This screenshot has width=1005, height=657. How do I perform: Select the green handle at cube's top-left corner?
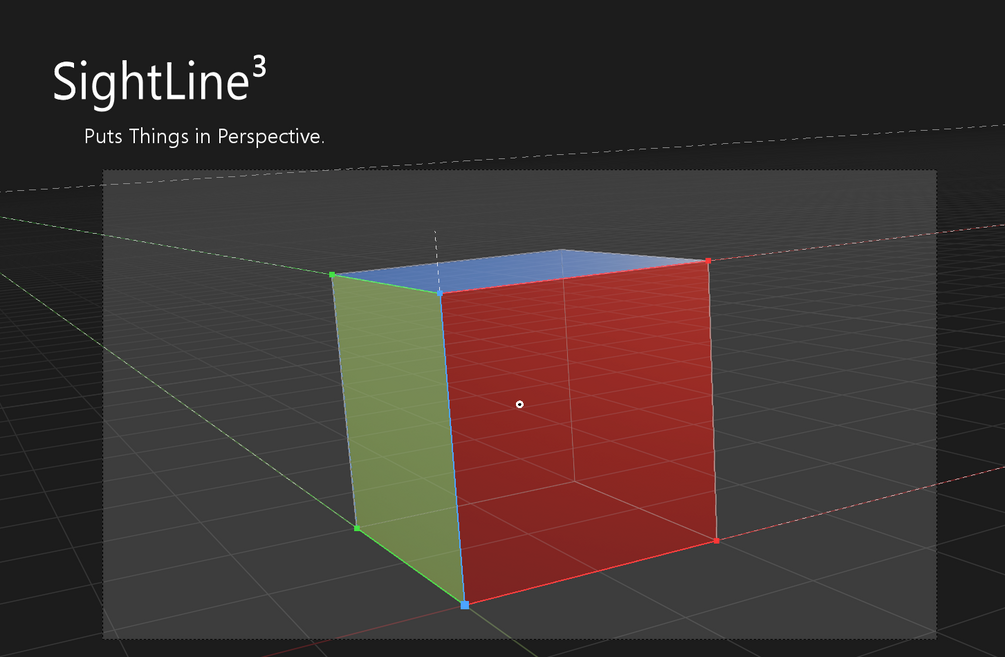(332, 274)
